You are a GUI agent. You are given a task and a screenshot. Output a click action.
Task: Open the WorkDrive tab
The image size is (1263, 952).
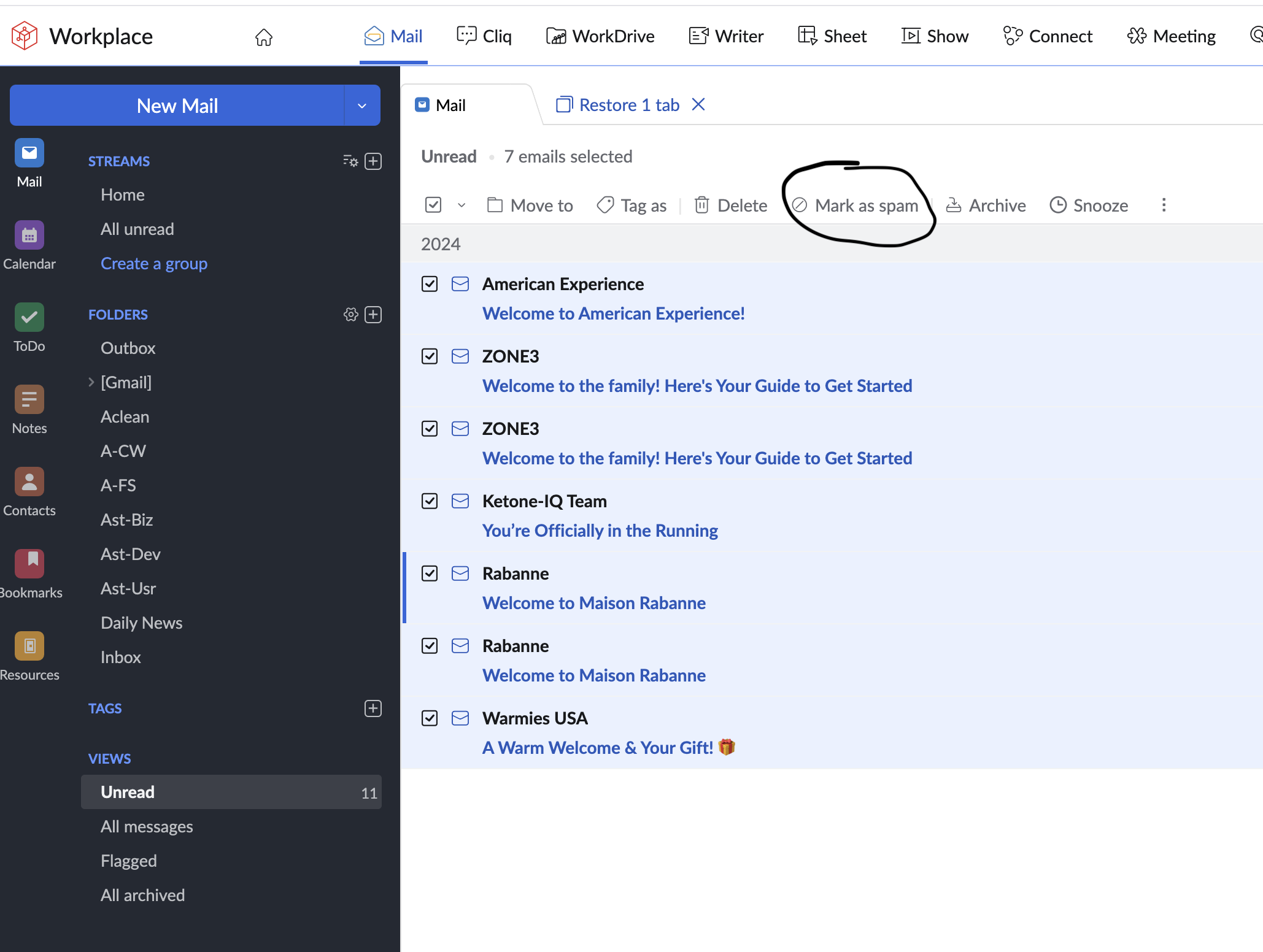[x=600, y=36]
